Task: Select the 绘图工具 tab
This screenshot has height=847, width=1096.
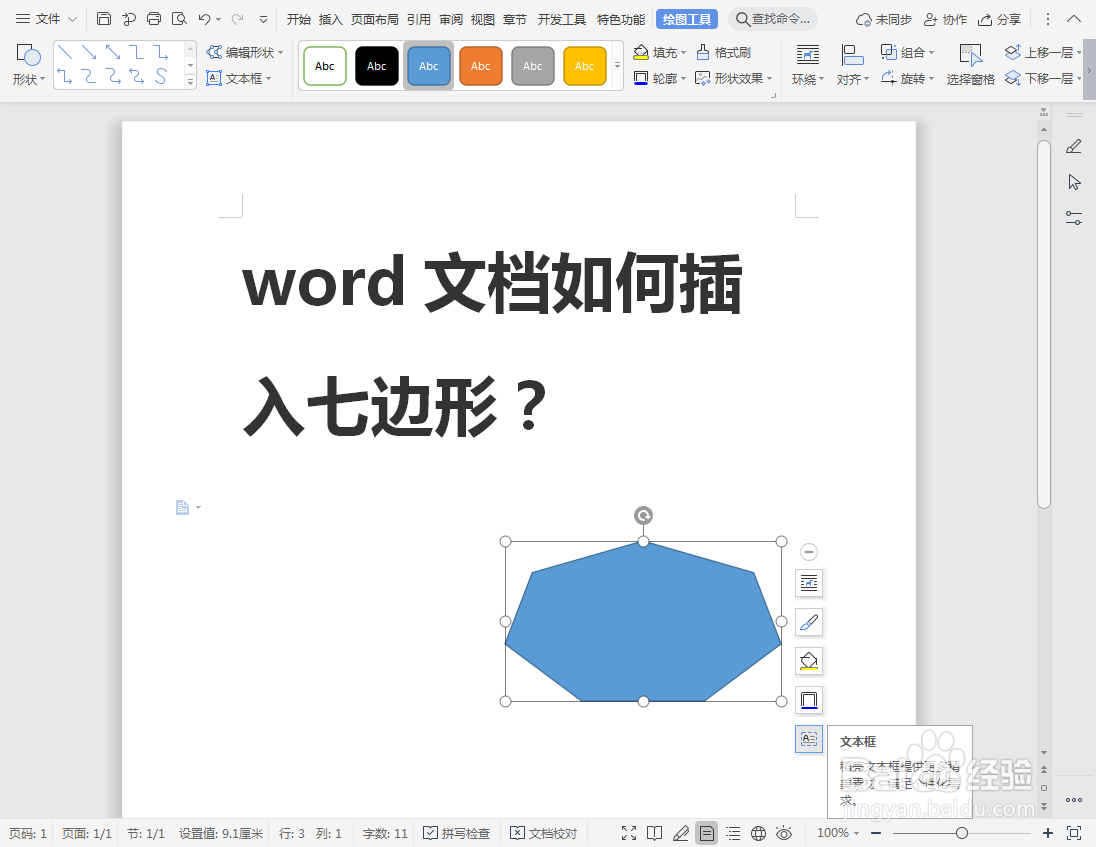Action: point(686,18)
